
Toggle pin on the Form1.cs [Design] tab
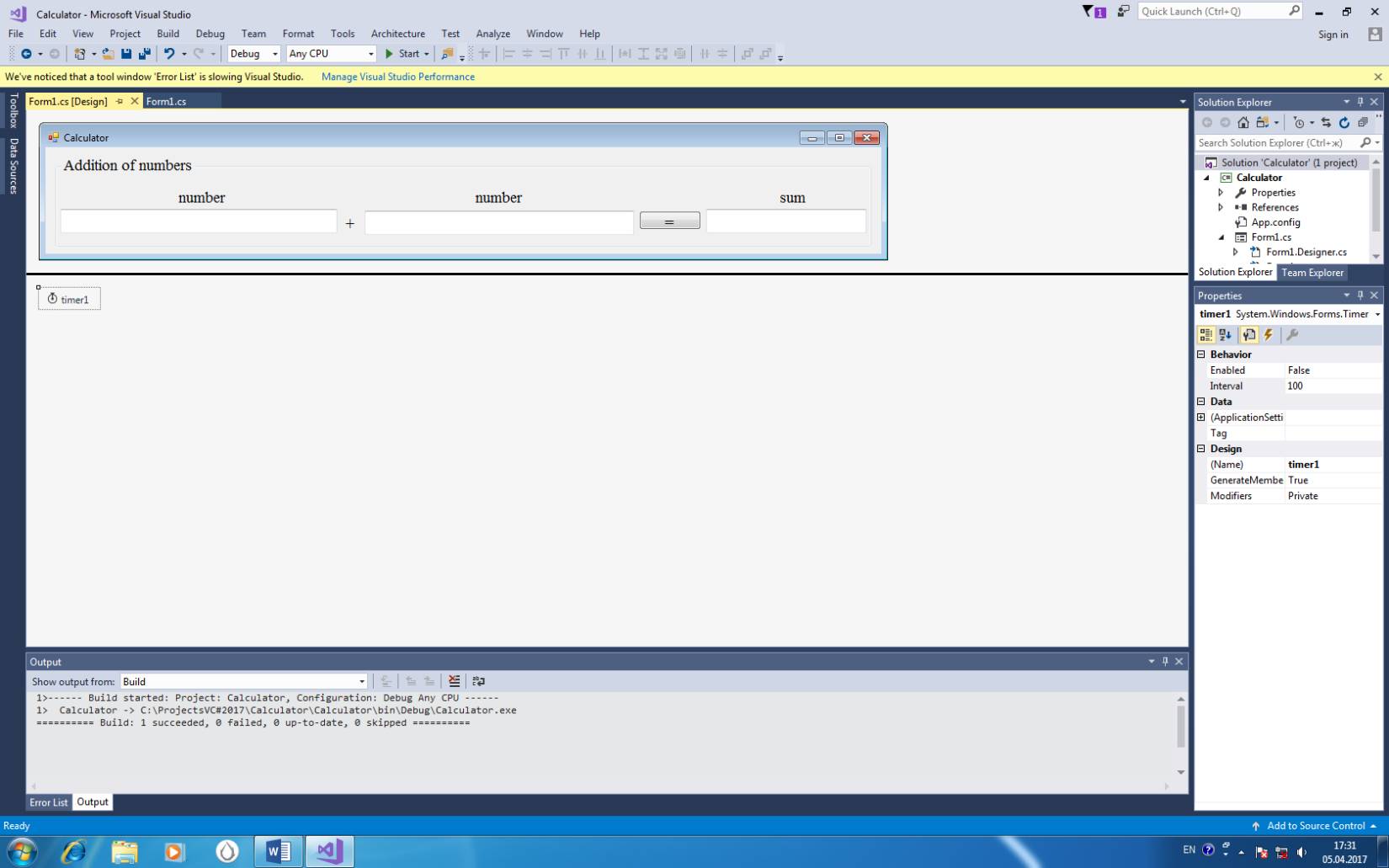coord(120,101)
